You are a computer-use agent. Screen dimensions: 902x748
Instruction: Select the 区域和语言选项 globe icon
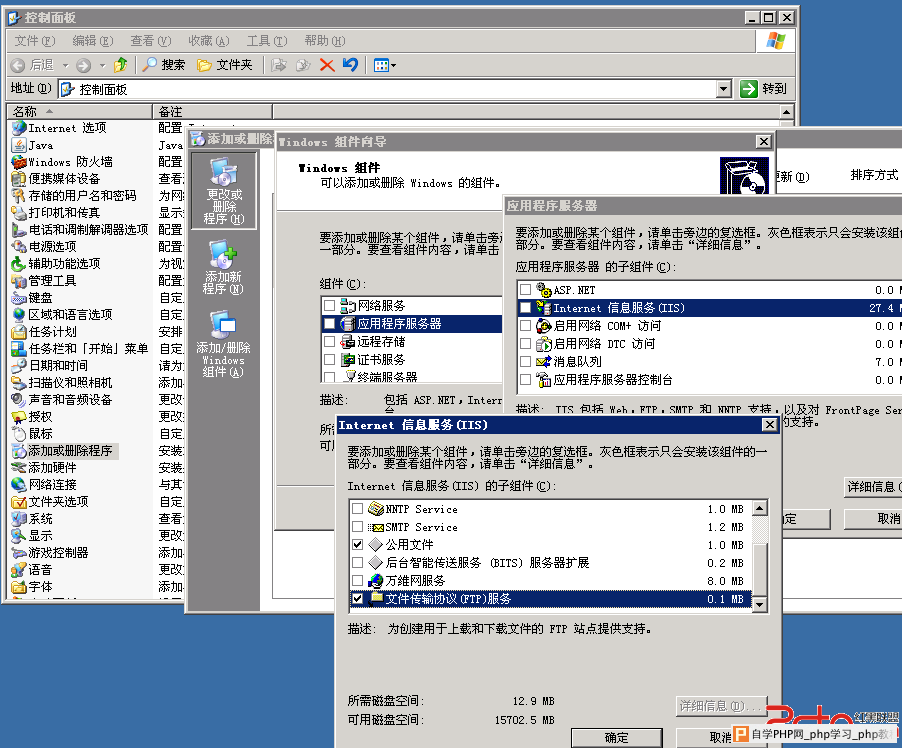(20, 315)
